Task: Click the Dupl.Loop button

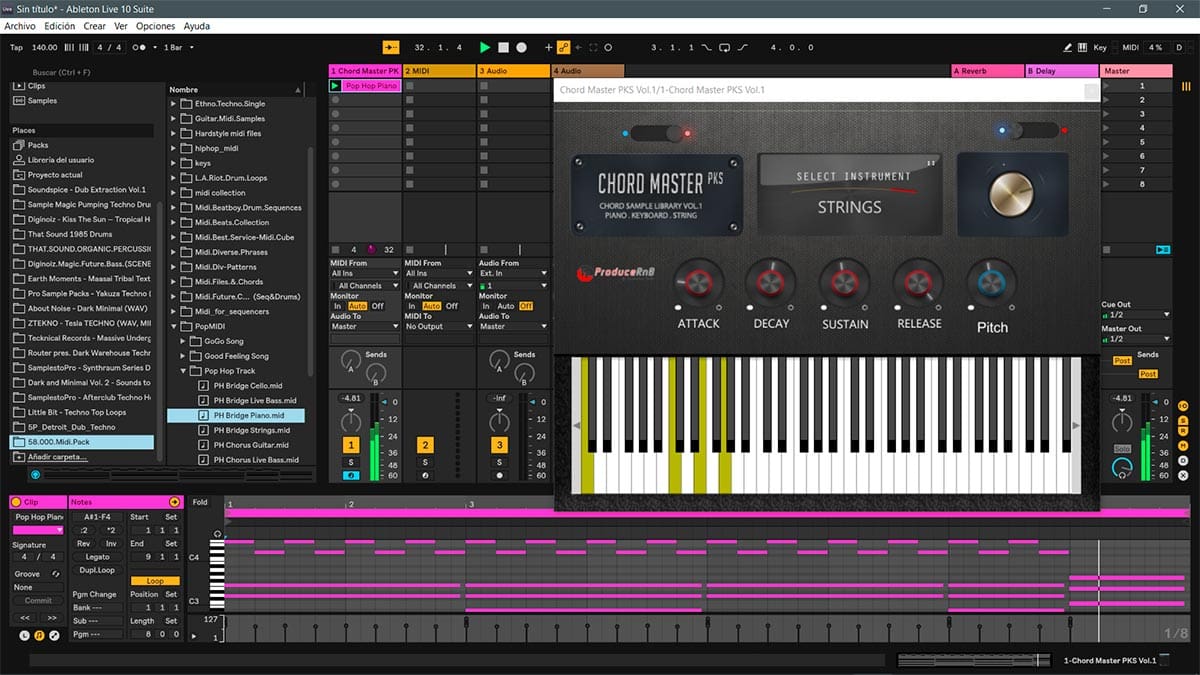Action: point(97,570)
